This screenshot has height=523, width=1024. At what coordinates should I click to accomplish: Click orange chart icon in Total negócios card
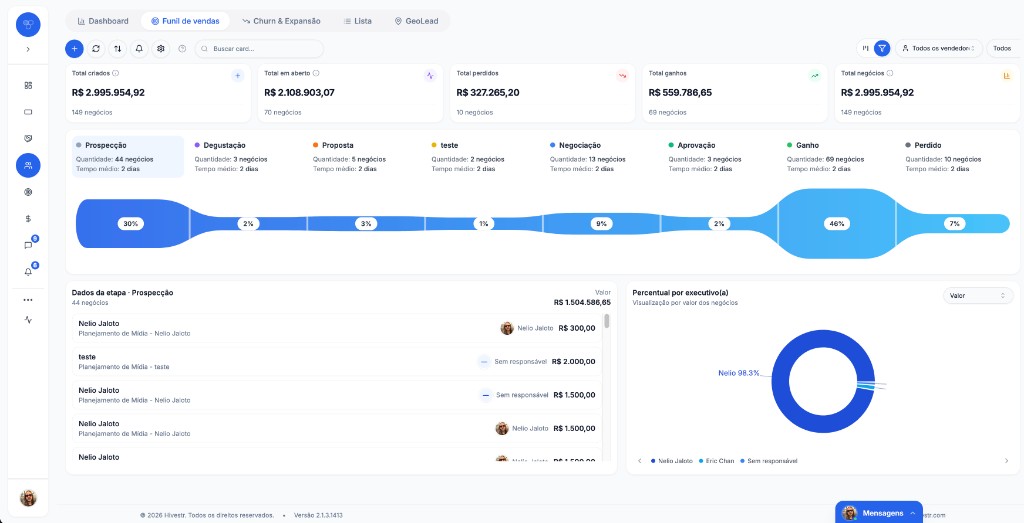pos(1006,76)
